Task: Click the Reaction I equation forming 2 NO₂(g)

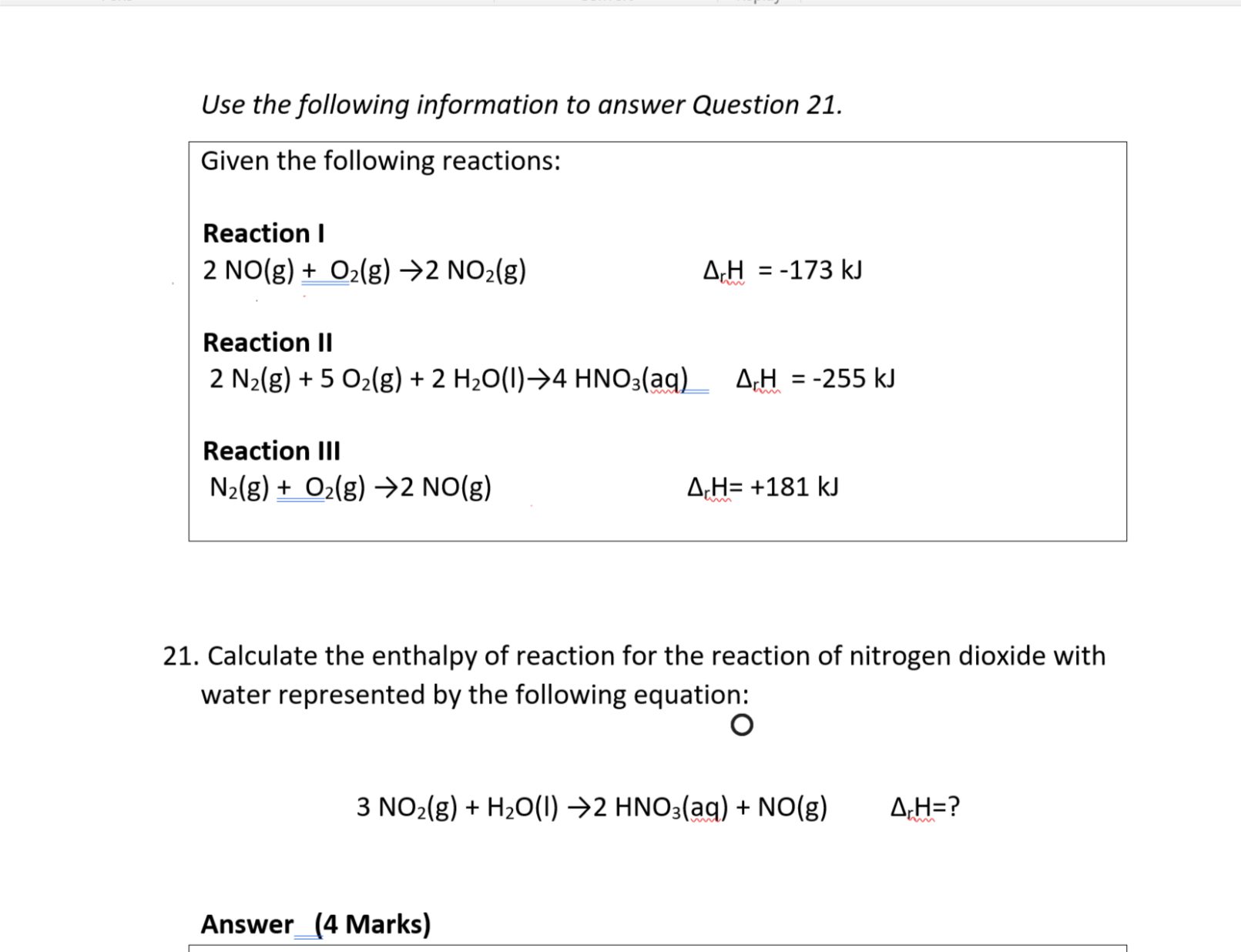Action: point(364,270)
